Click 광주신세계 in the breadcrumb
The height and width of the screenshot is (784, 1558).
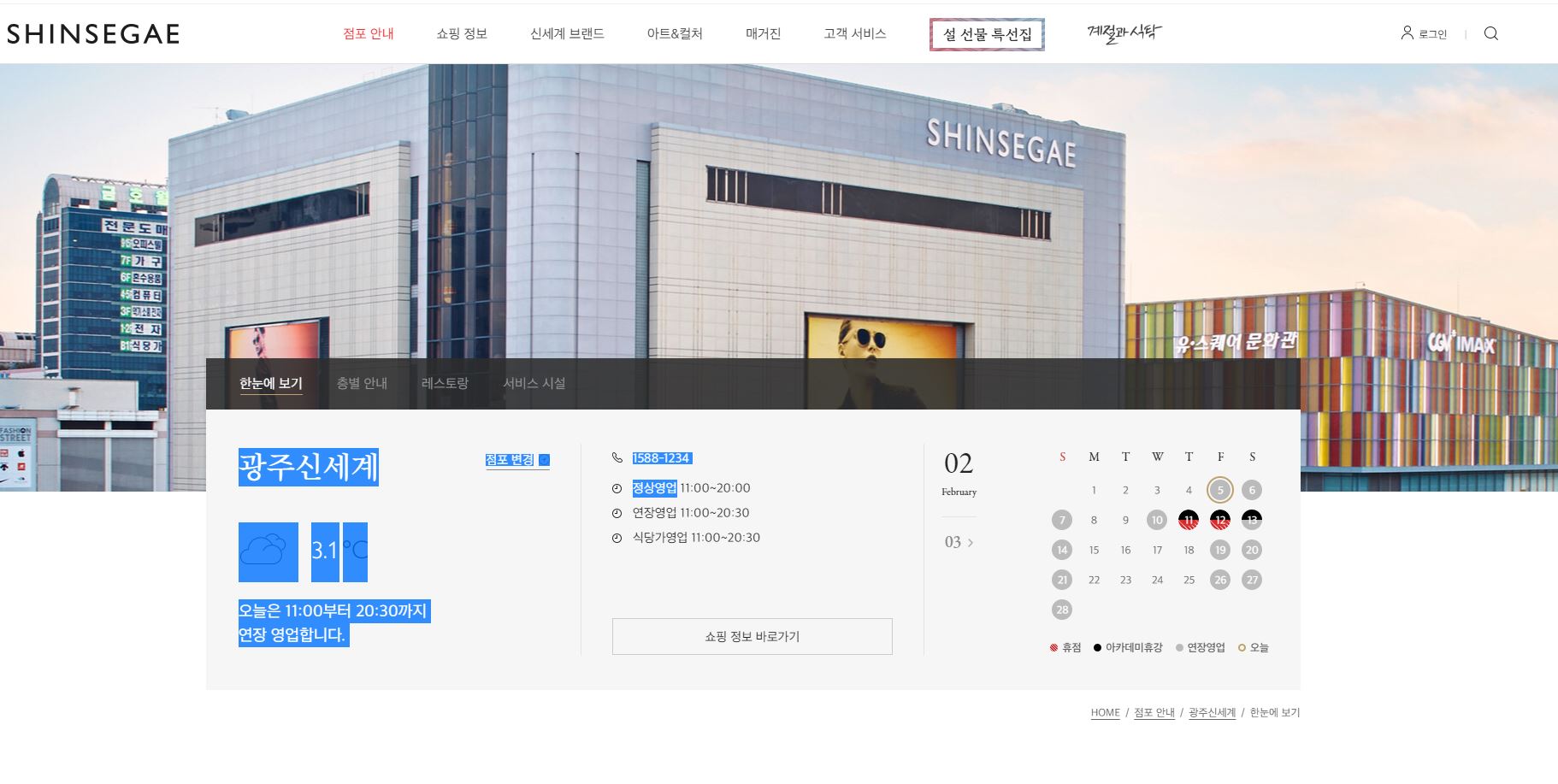pos(1213,713)
